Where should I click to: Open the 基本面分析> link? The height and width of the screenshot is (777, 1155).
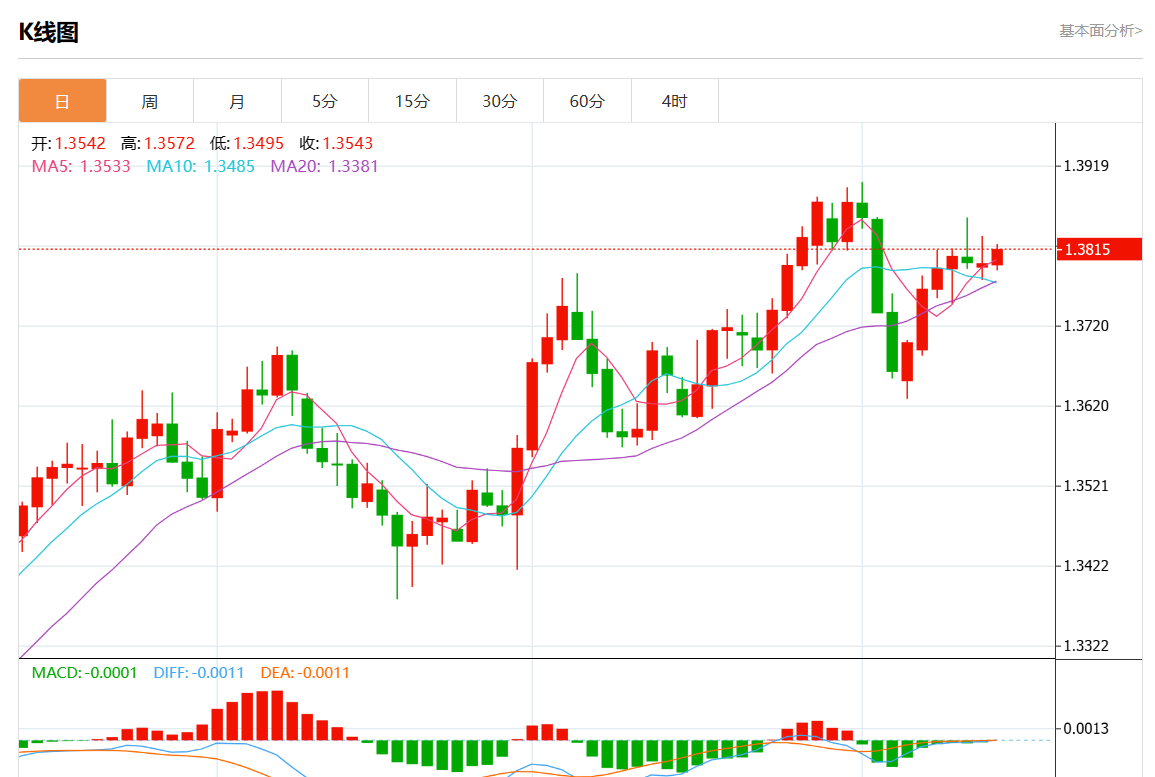1100,31
